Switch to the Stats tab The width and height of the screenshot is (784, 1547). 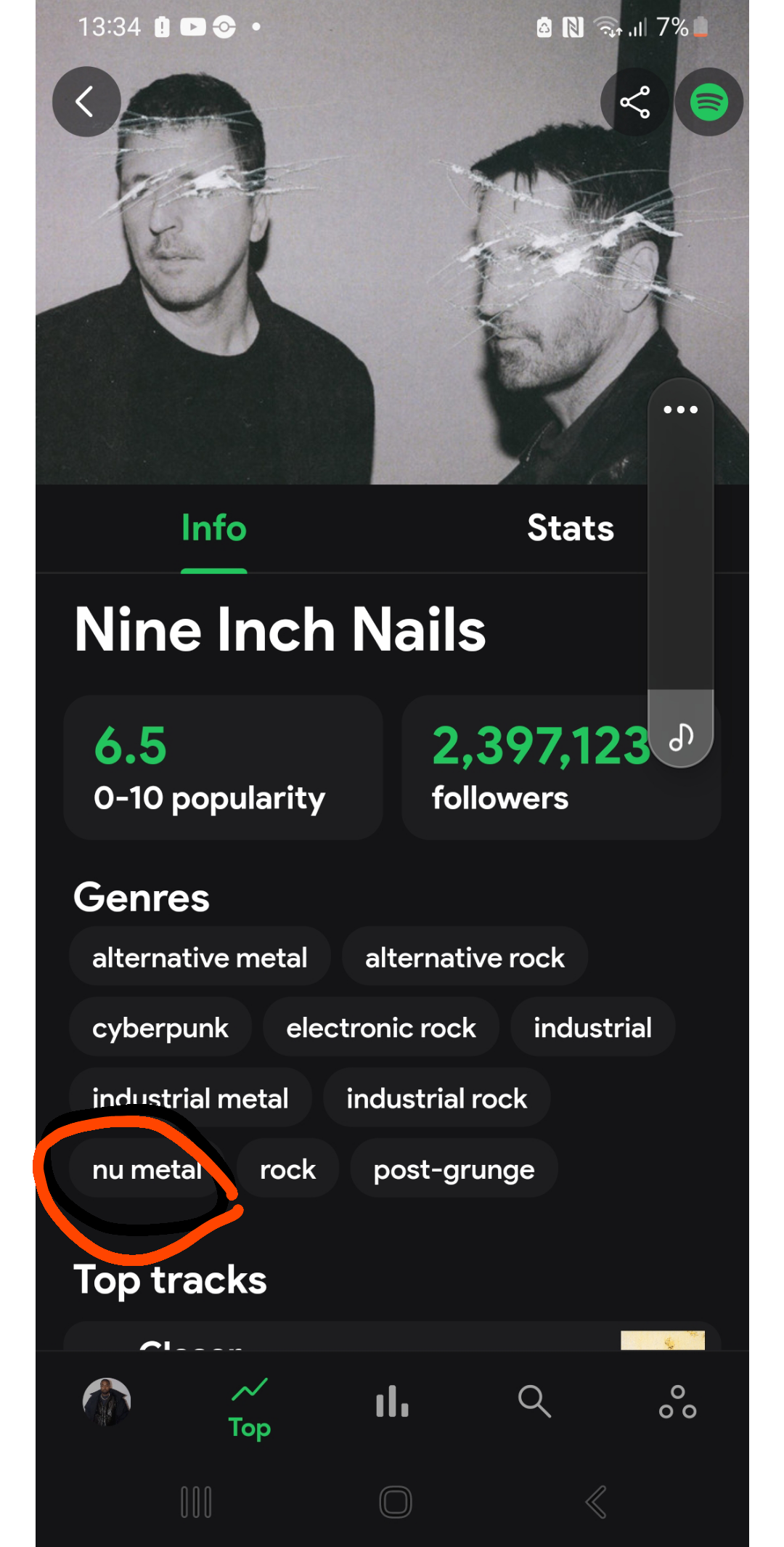[571, 528]
